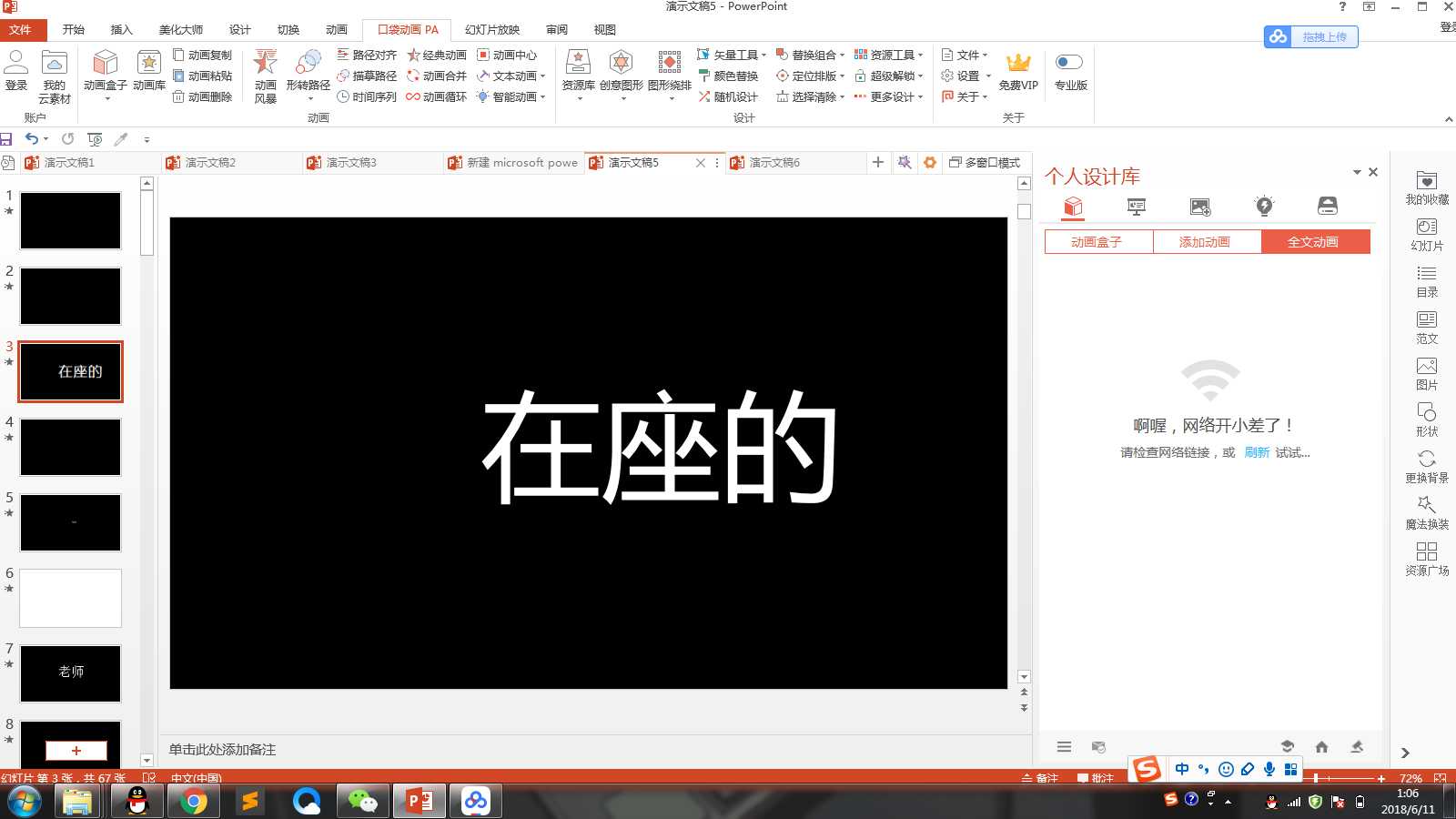Select 动画复制 to copy animation

202,56
